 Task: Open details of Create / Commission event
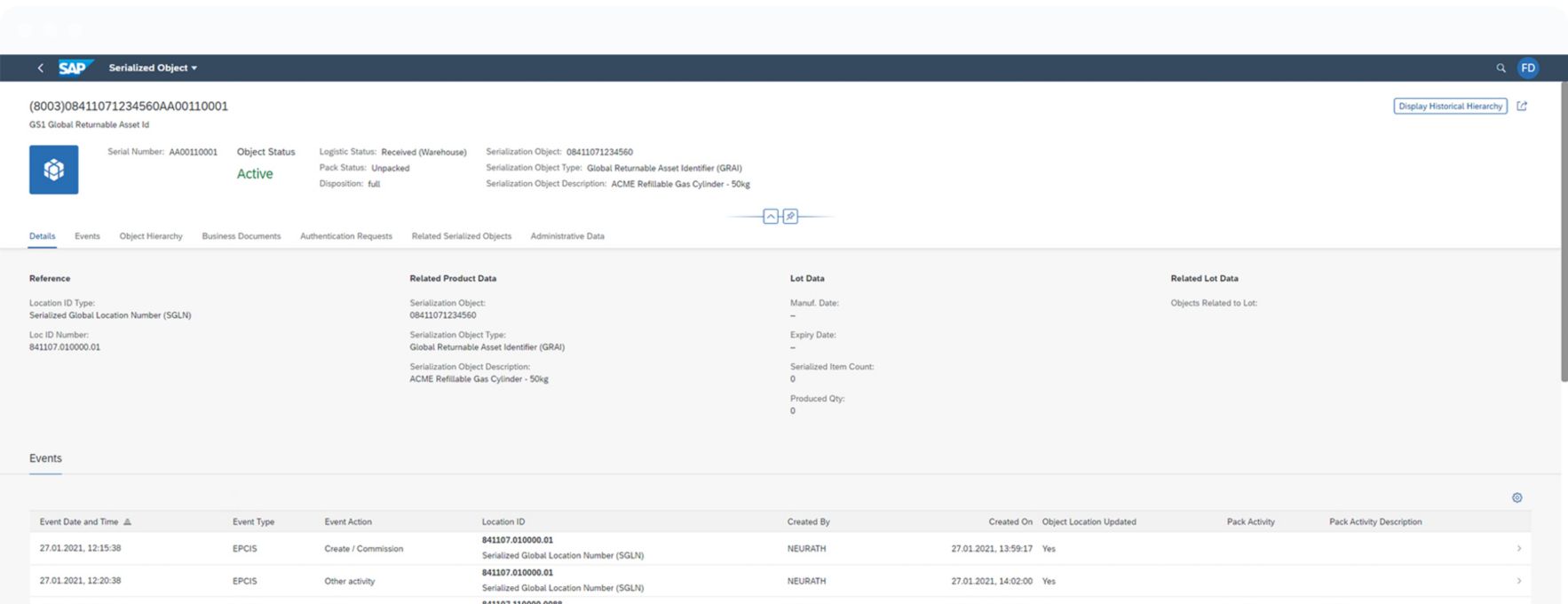pos(1518,549)
